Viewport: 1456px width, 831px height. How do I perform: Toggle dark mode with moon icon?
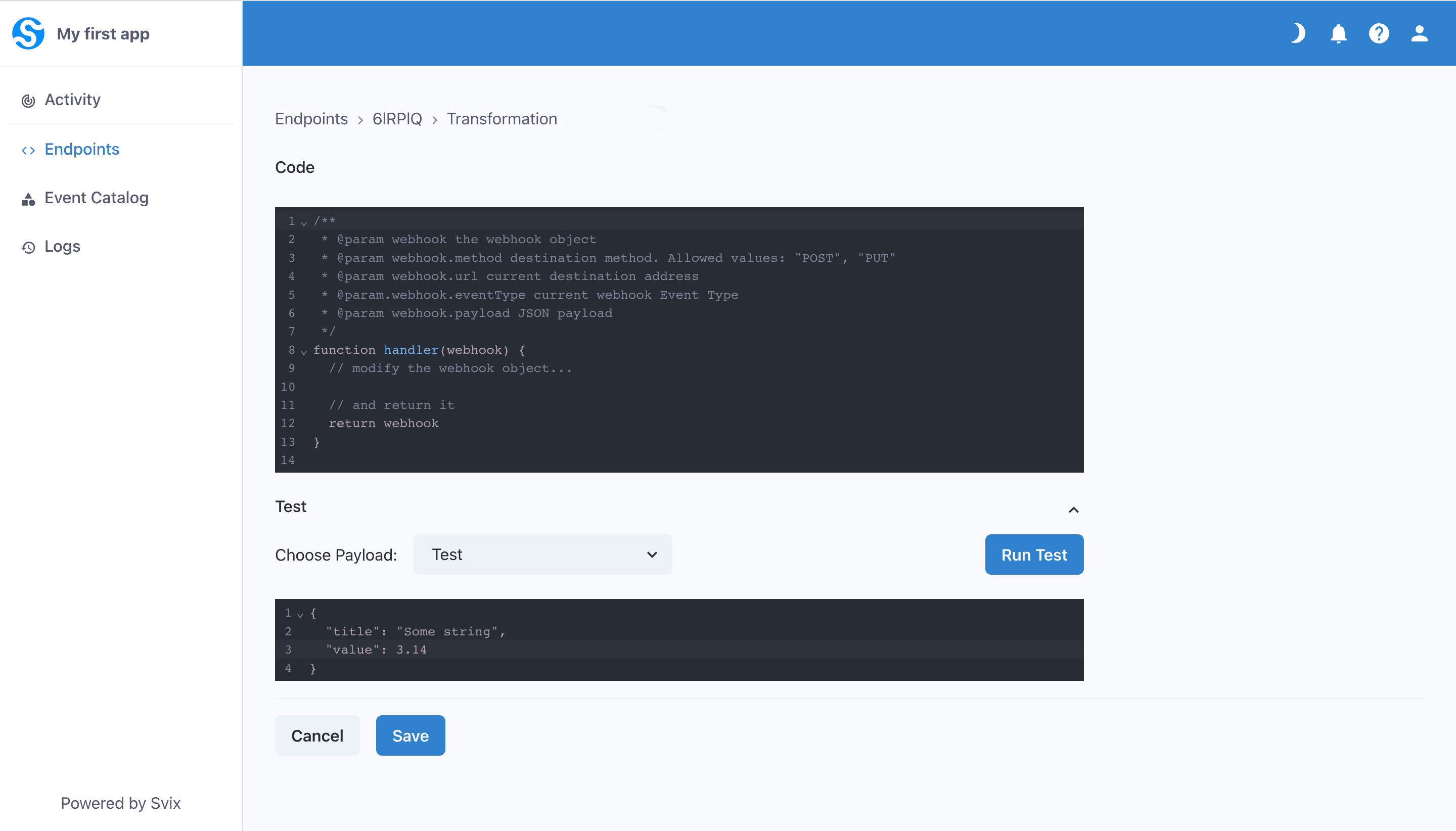click(x=1298, y=33)
